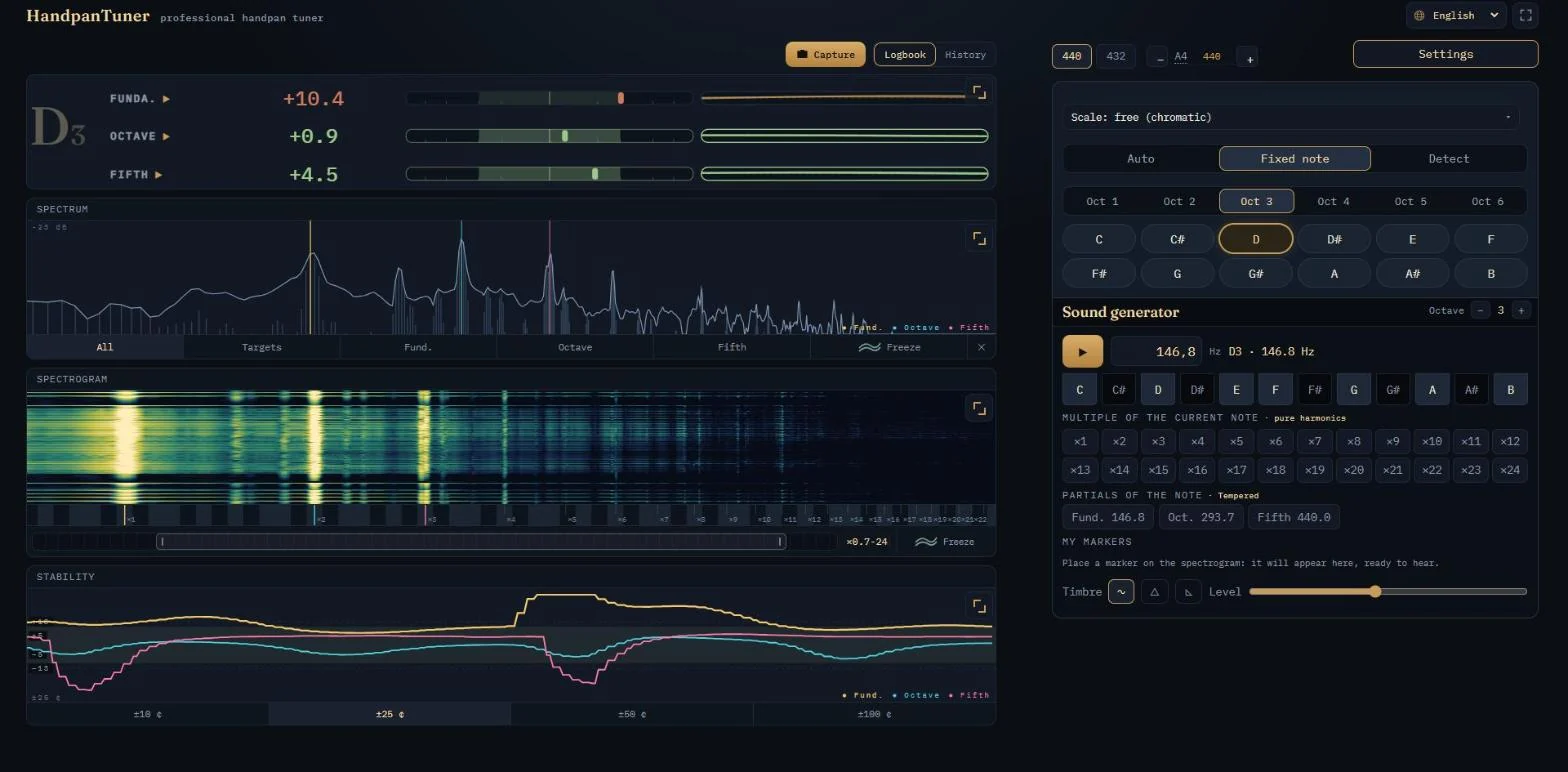This screenshot has height=772, width=1568.
Task: Play the Fund. 146.8 partial
Action: 1108,517
